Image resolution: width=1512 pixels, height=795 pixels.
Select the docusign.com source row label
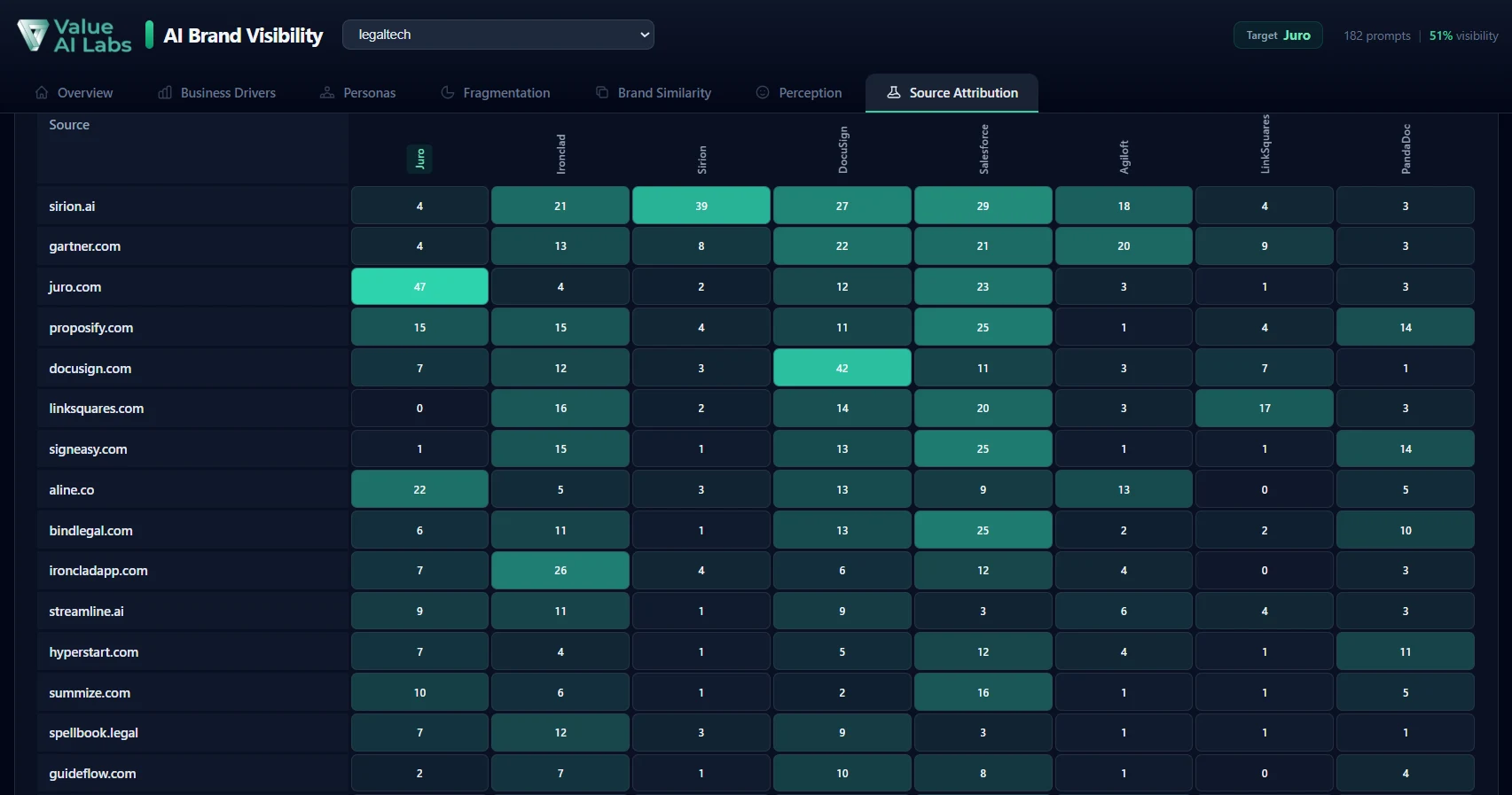90,369
